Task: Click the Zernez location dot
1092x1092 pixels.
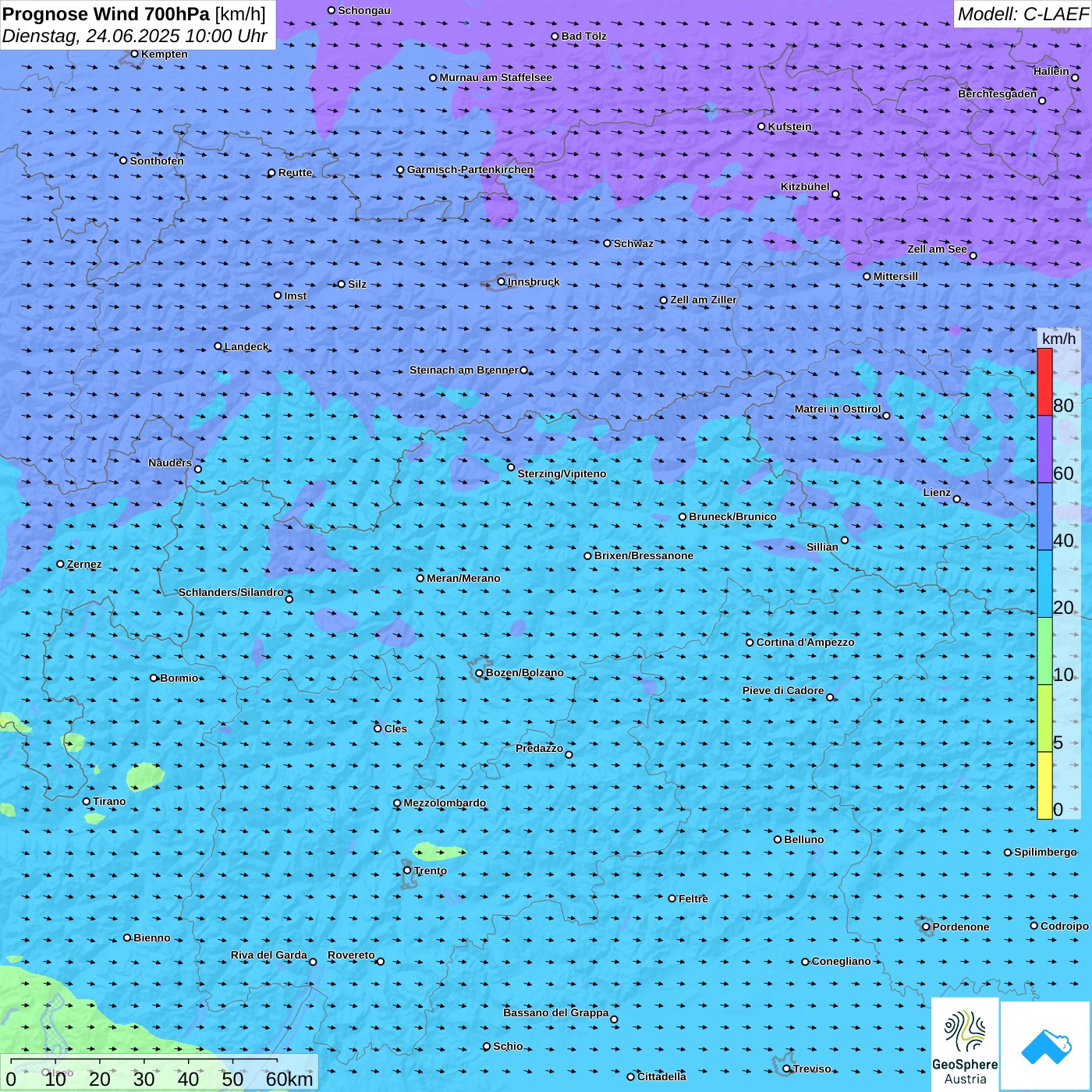Action: (x=61, y=564)
